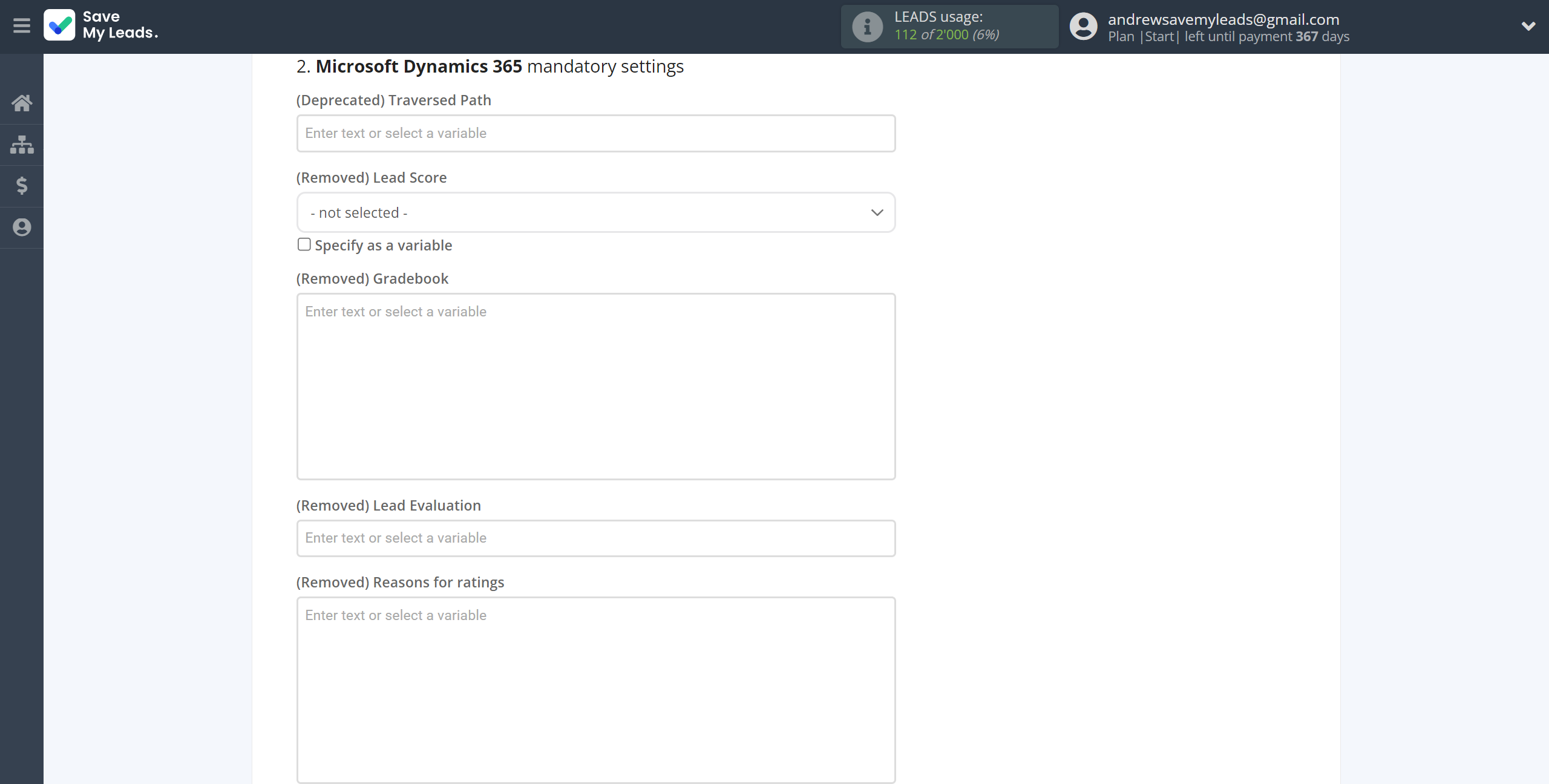Go to Home in sidebar

(x=22, y=103)
